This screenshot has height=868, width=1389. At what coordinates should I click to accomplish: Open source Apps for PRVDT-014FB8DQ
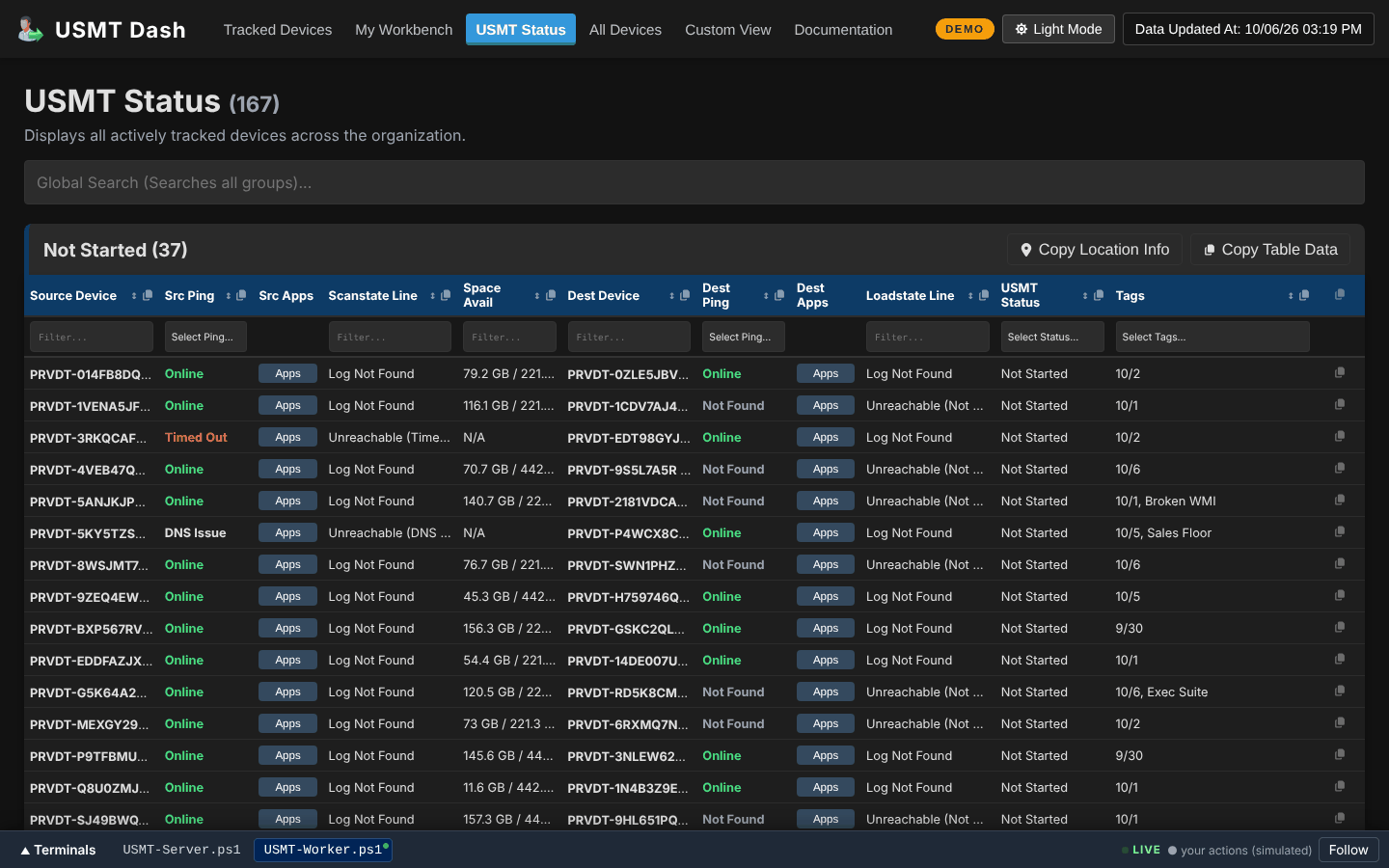pos(287,373)
